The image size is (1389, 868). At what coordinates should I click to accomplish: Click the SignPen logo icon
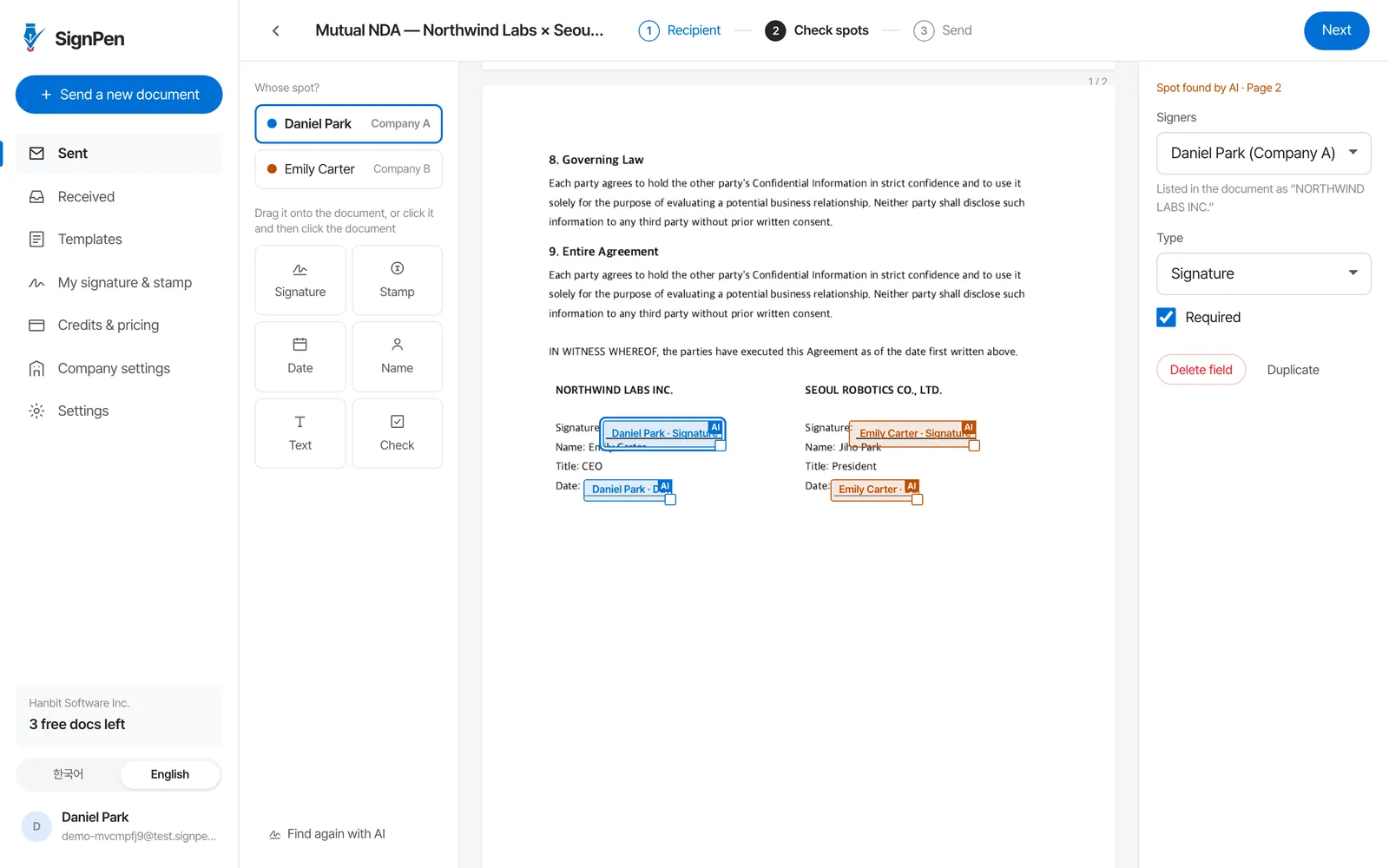tap(33, 37)
